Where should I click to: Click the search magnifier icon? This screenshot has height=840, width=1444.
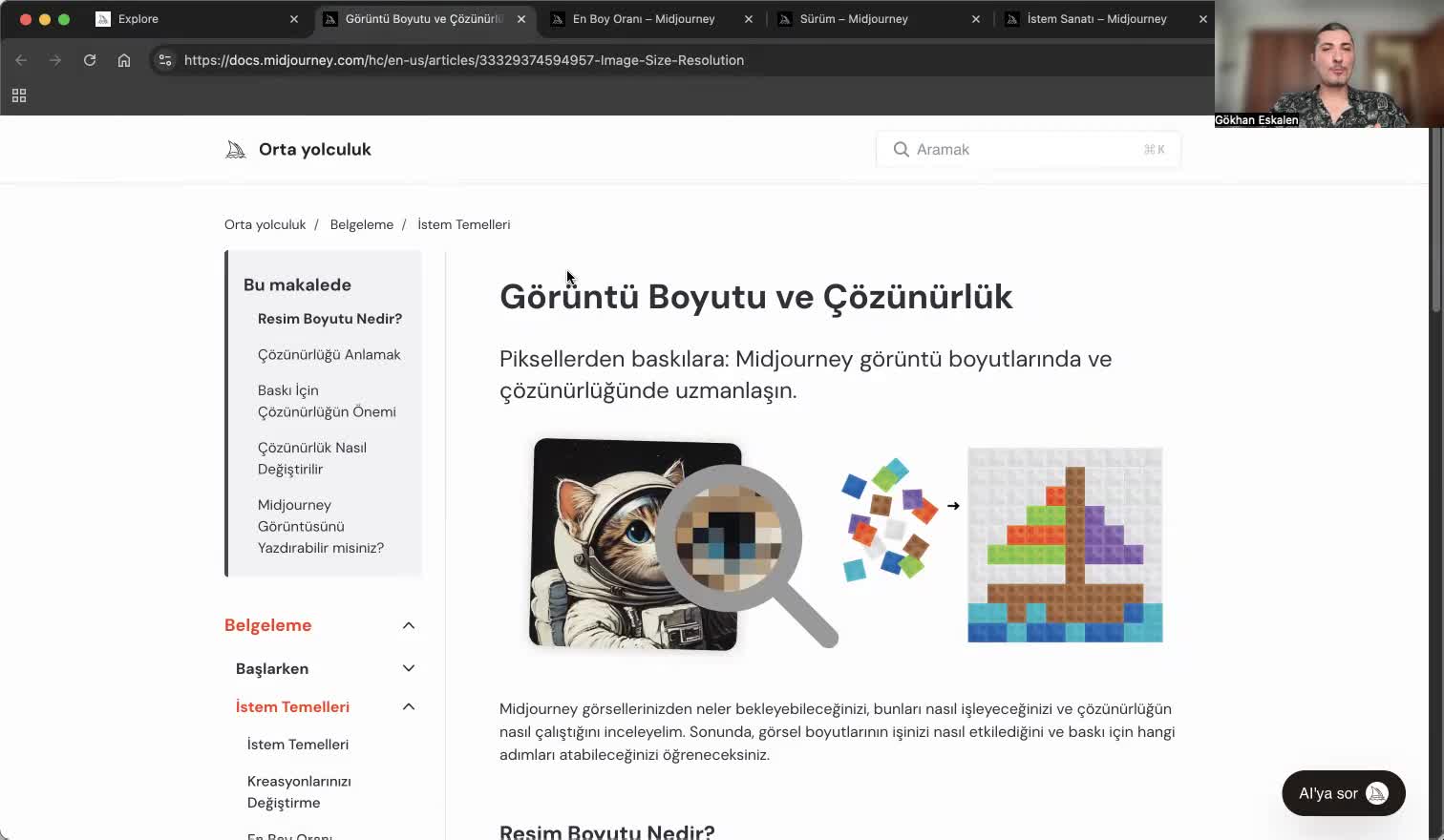901,150
